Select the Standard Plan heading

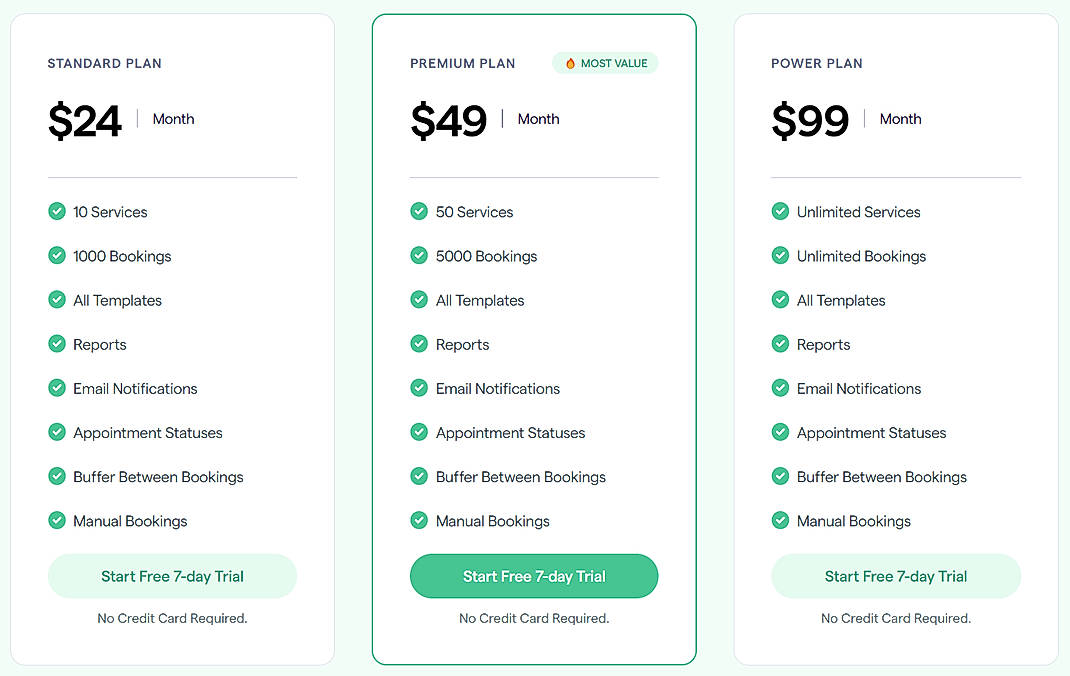pos(104,63)
